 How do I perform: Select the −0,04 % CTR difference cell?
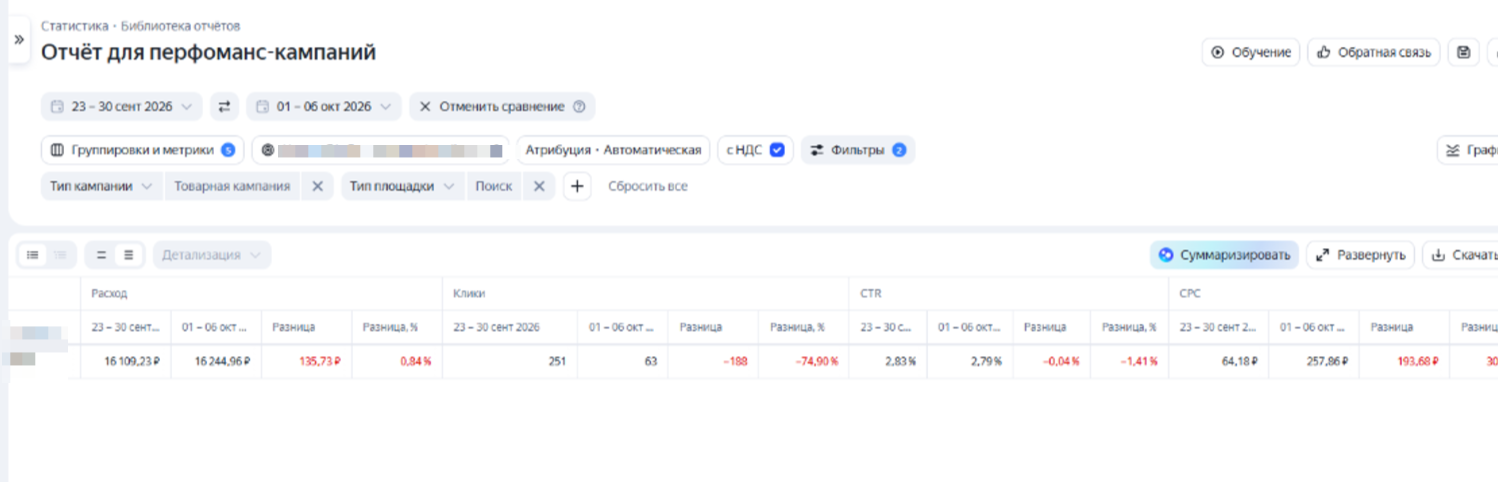1052,361
